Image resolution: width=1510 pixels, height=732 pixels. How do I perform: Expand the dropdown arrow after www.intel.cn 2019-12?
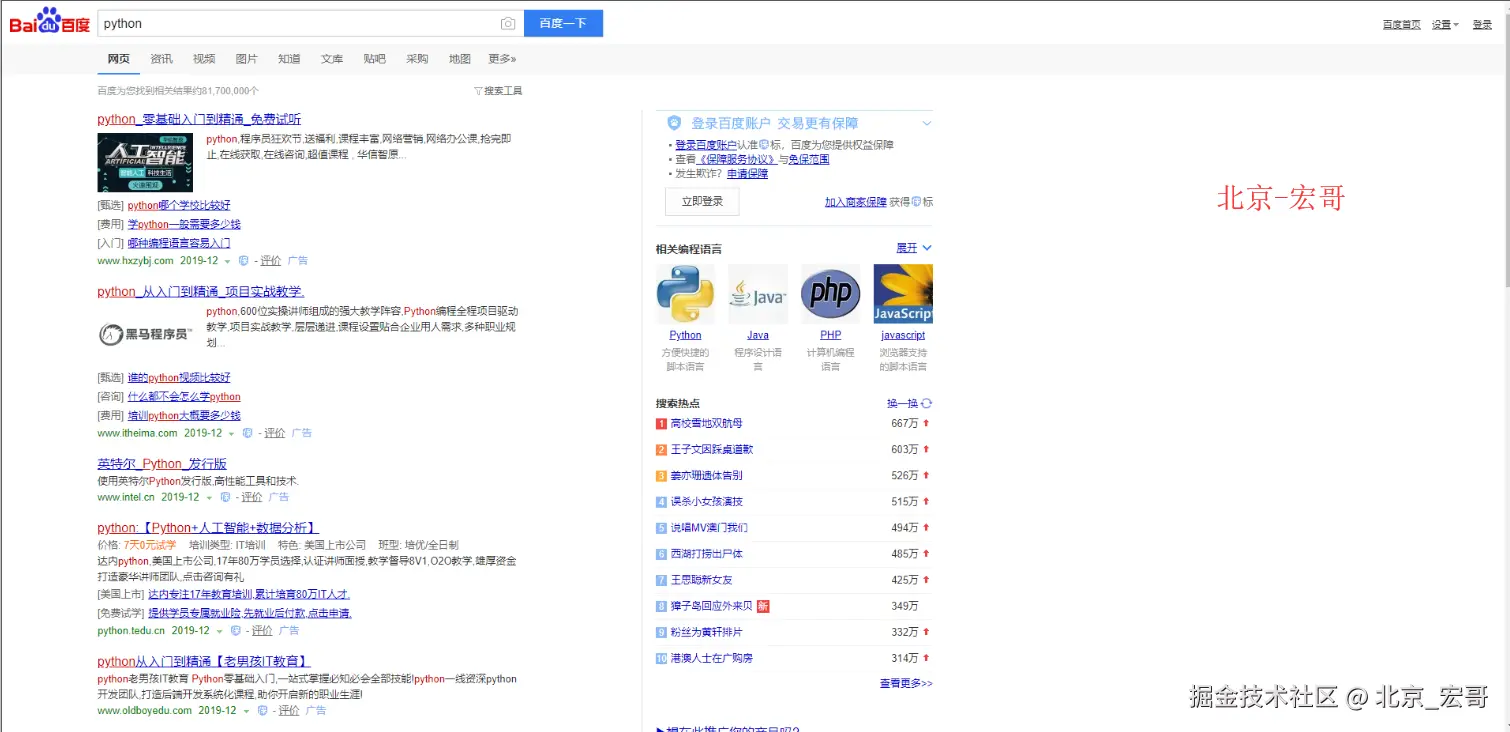(x=210, y=498)
